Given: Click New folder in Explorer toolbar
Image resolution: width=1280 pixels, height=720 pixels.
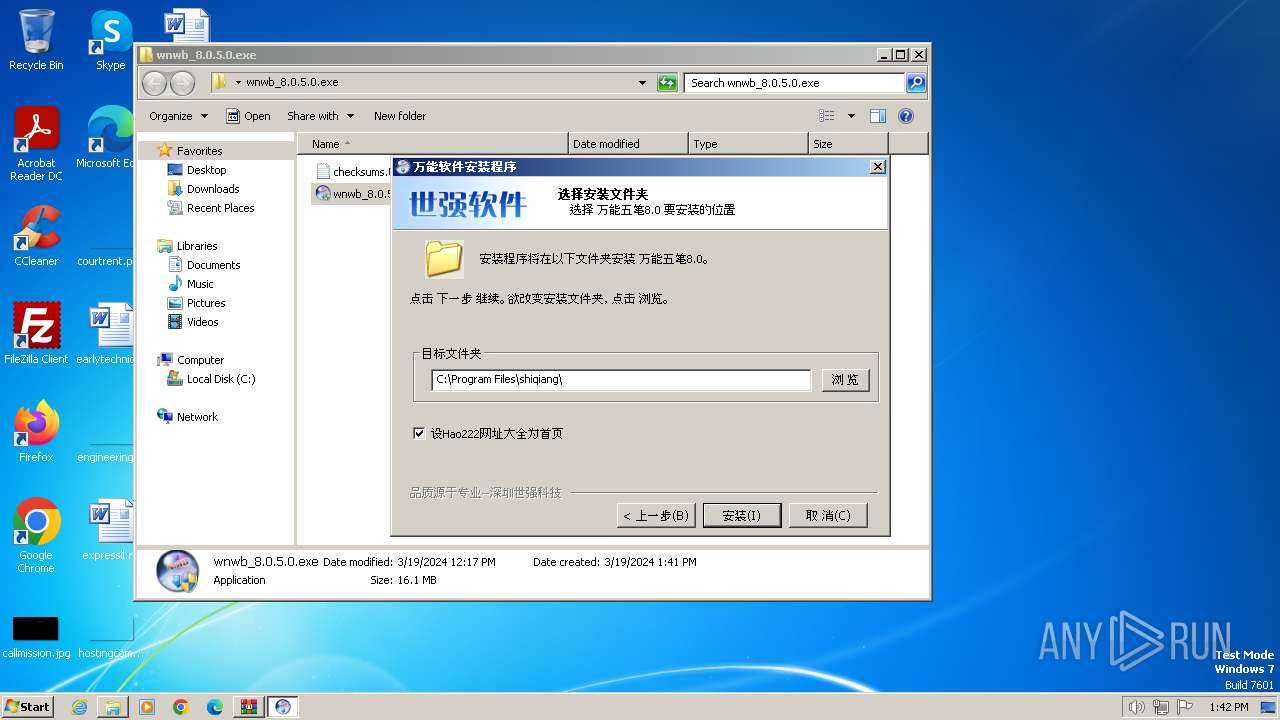Looking at the screenshot, I should (400, 116).
